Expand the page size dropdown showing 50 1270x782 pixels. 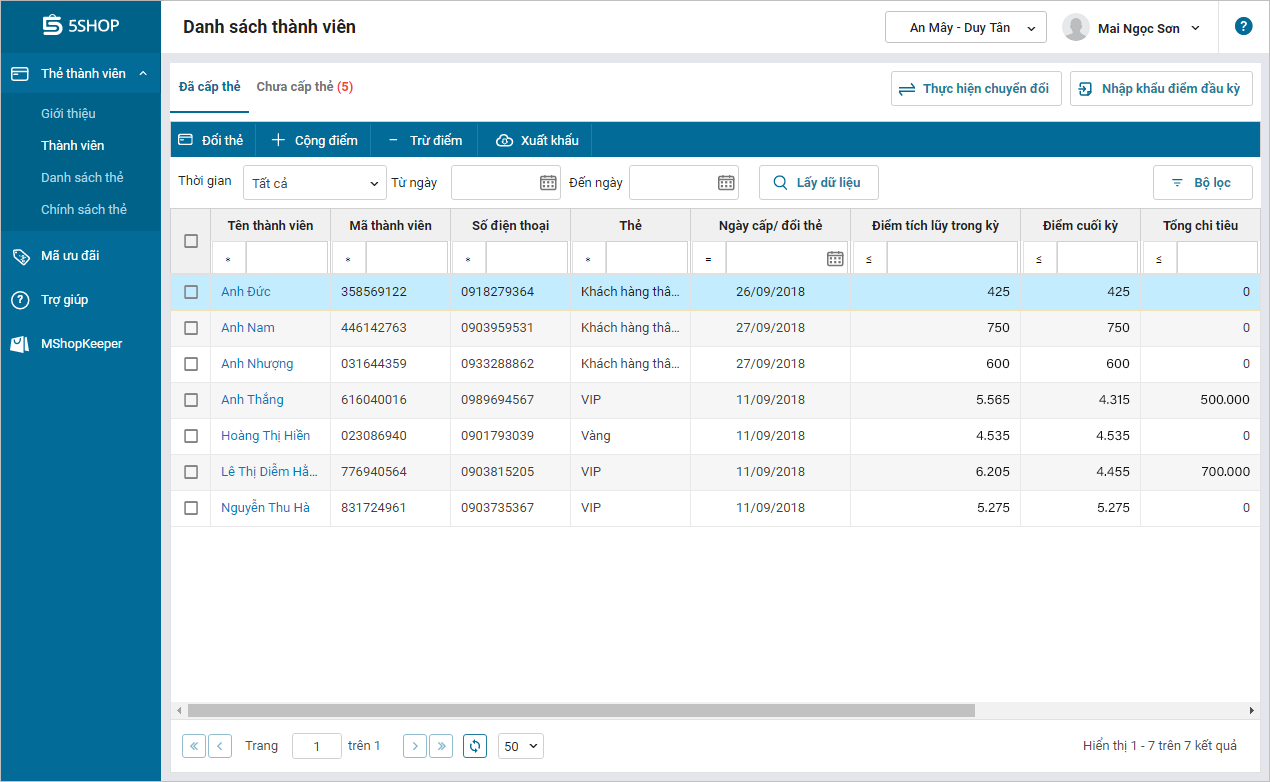[x=520, y=746]
